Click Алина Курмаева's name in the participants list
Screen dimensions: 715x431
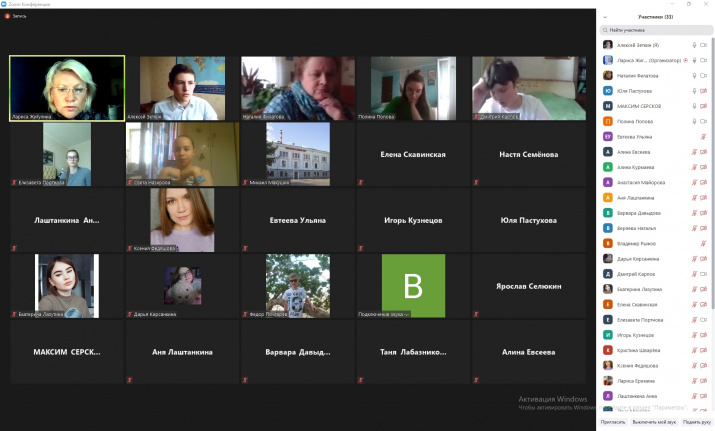pos(635,167)
